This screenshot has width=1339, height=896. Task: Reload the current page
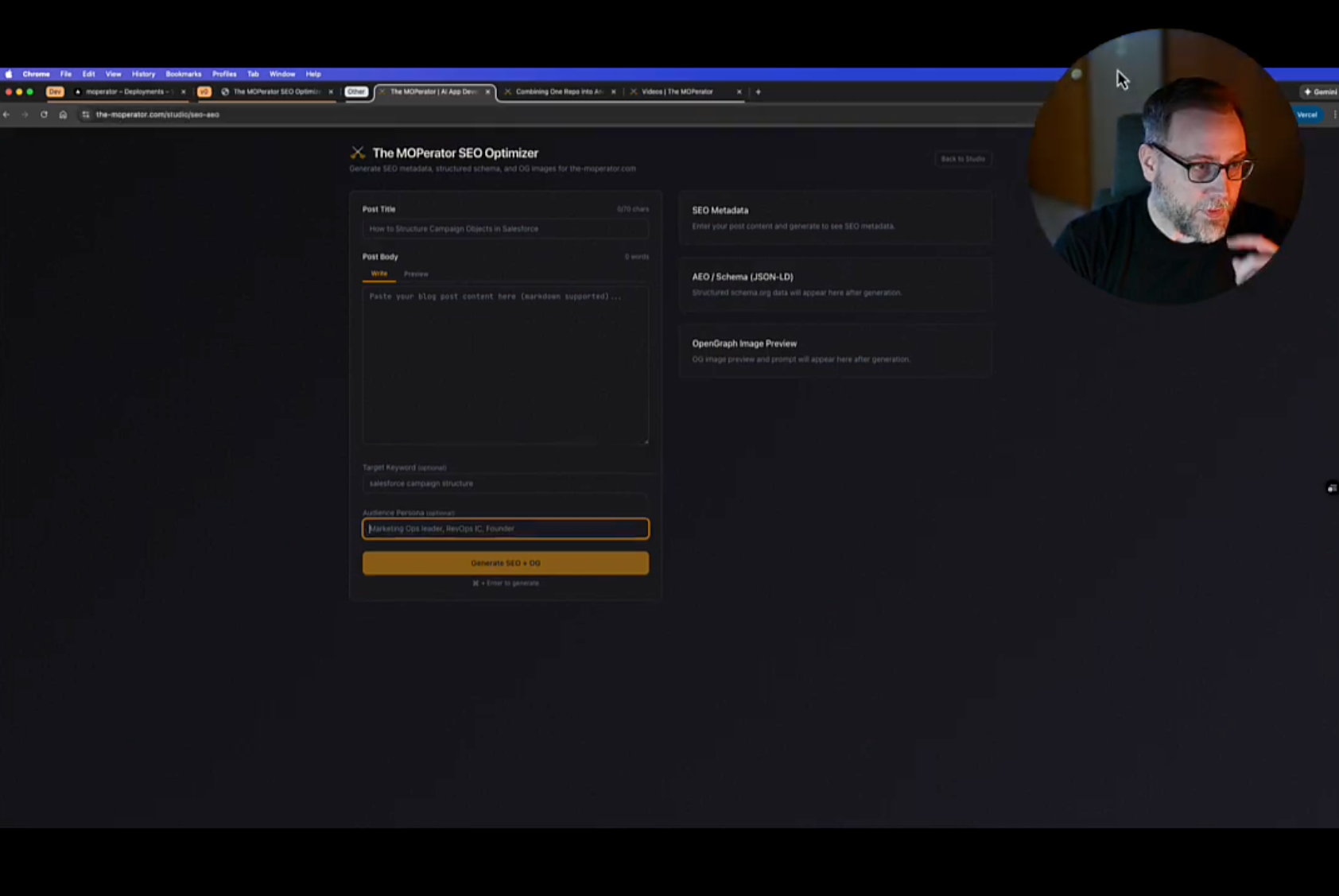(x=44, y=114)
